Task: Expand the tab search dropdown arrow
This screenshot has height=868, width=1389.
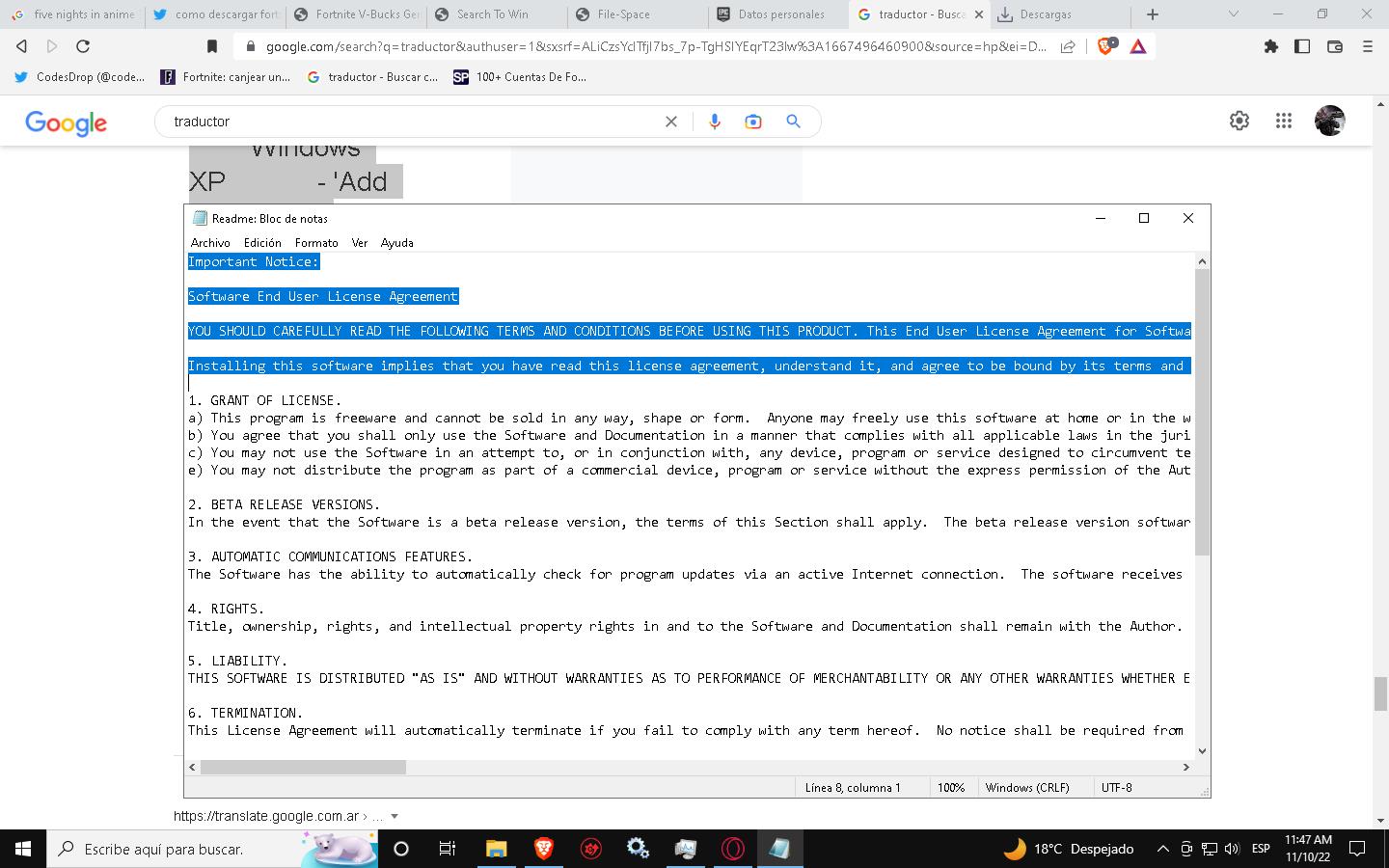Action: click(1233, 14)
